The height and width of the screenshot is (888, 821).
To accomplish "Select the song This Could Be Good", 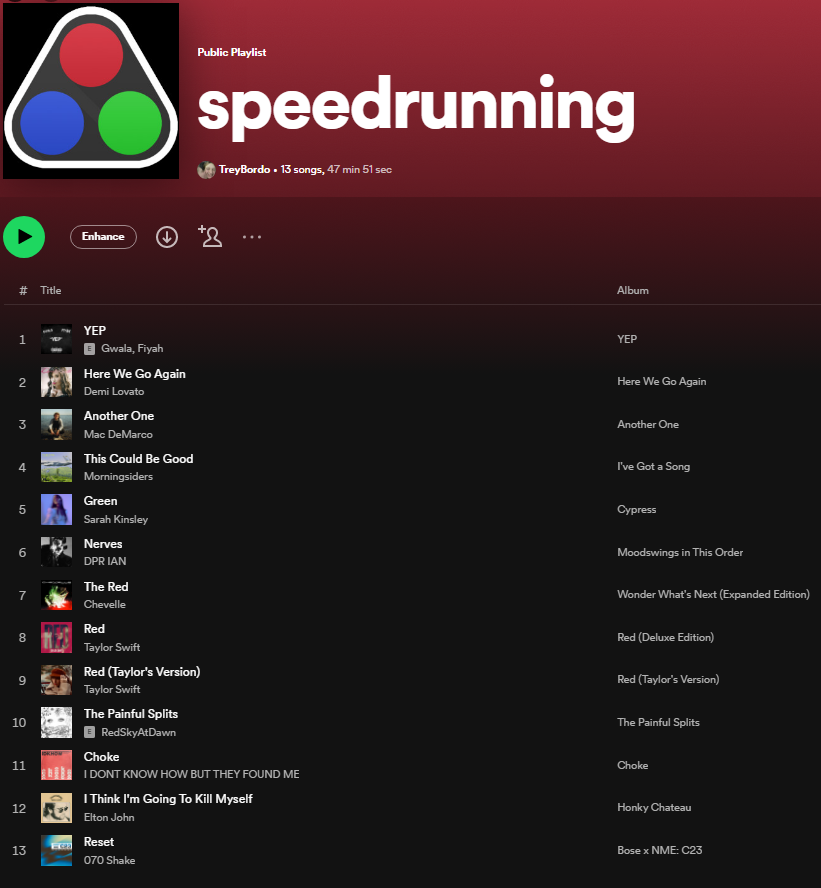I will pos(139,459).
